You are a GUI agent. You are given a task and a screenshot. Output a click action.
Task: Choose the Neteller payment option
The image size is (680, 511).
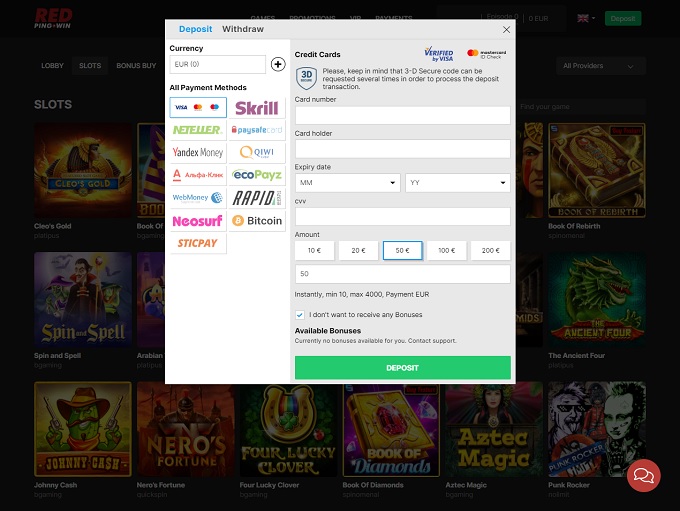click(197, 130)
